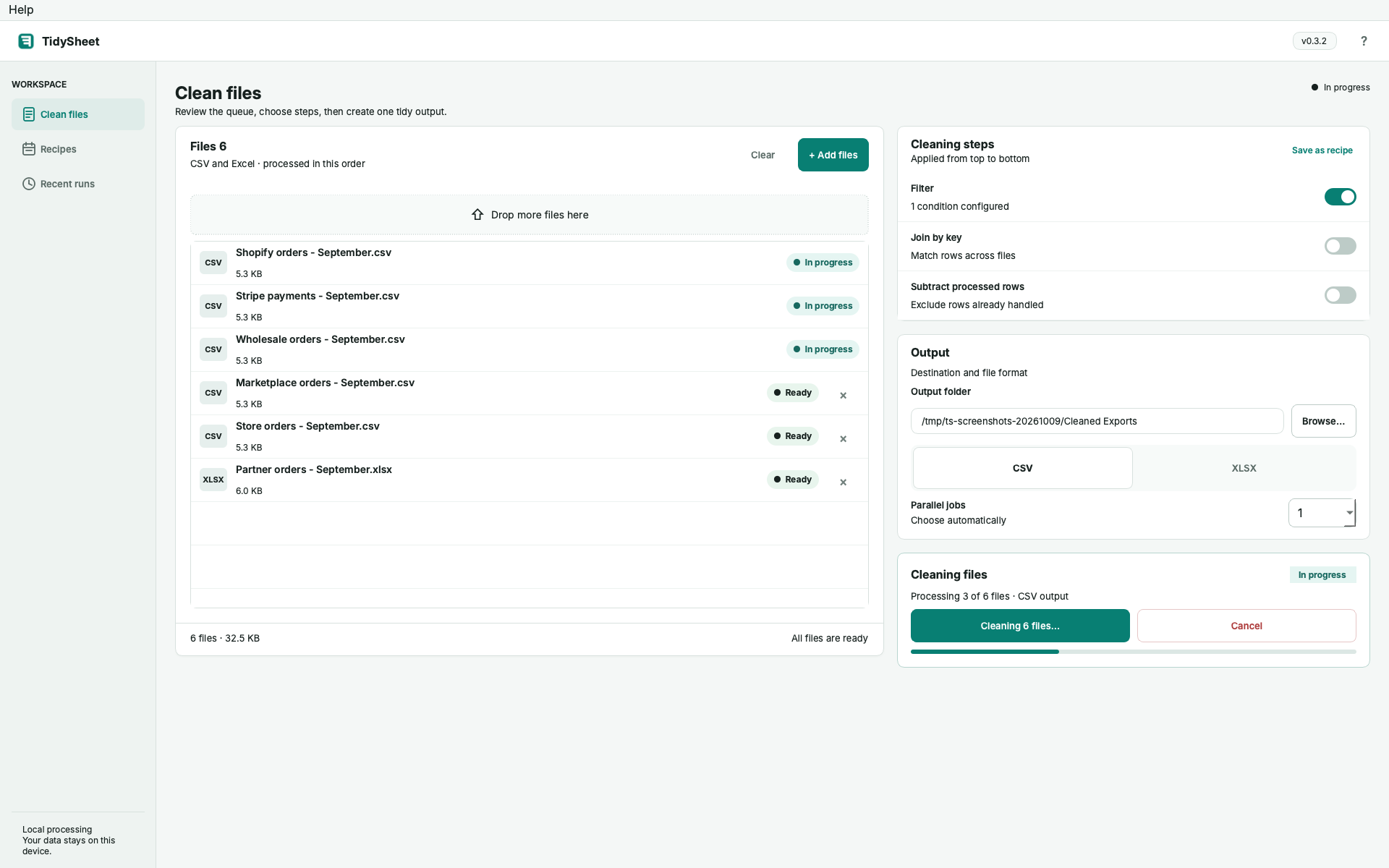Click the cleaning progress bar
This screenshot has width=1389, height=868.
1133,652
